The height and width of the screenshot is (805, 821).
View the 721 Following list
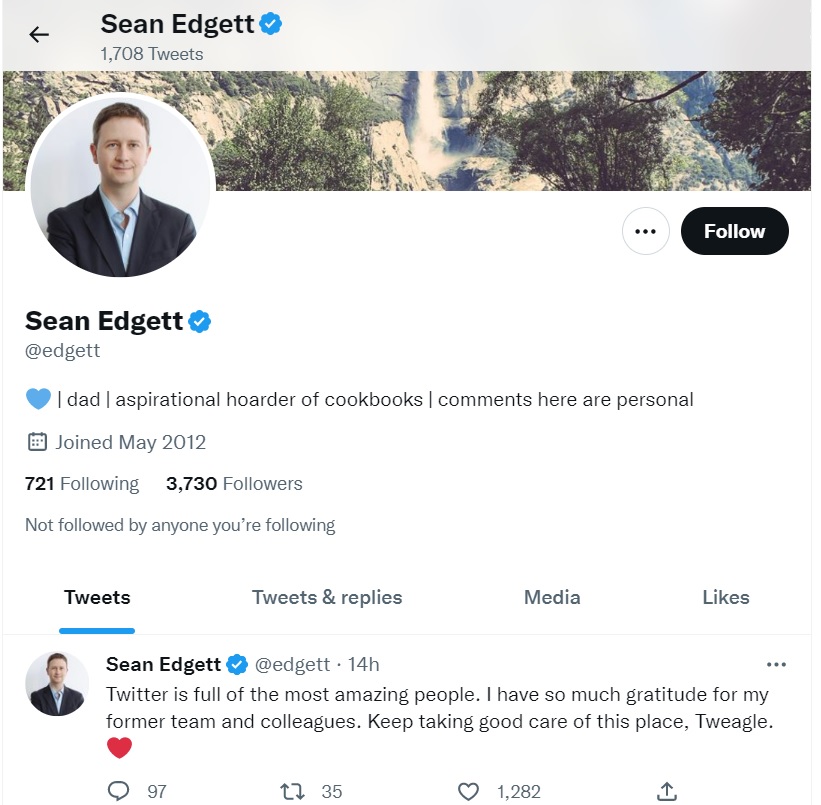[x=82, y=484]
